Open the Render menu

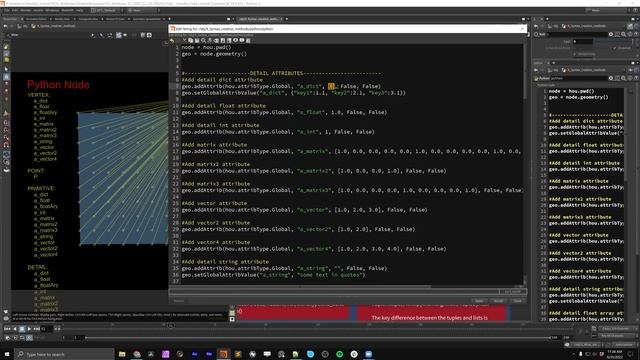click(26, 10)
